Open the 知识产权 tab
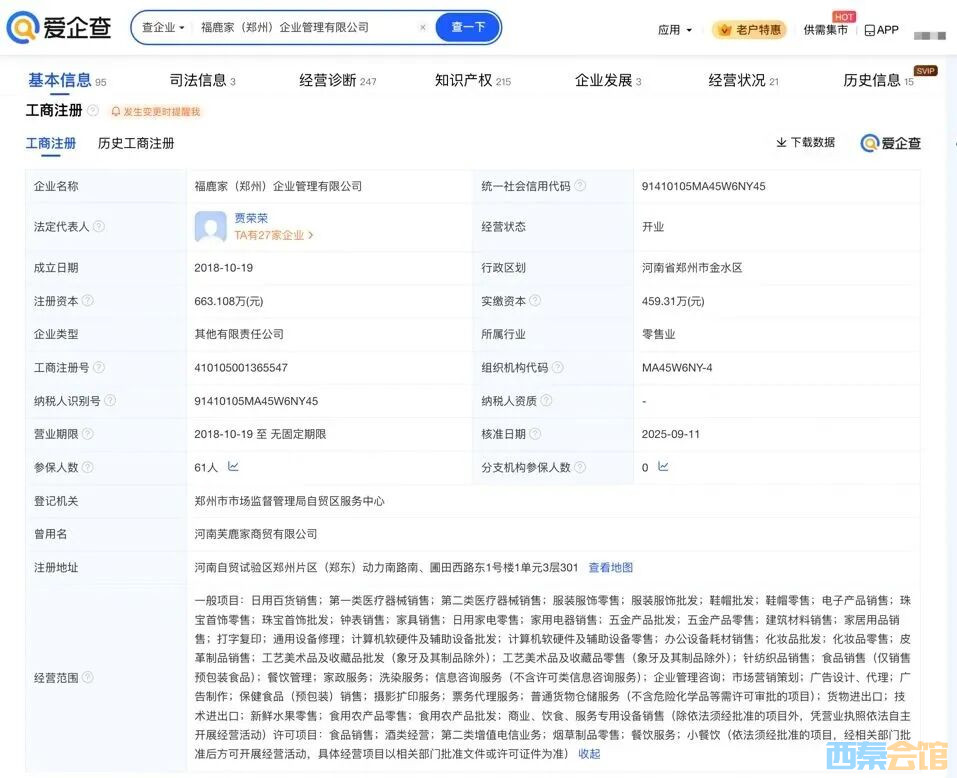 coord(472,80)
